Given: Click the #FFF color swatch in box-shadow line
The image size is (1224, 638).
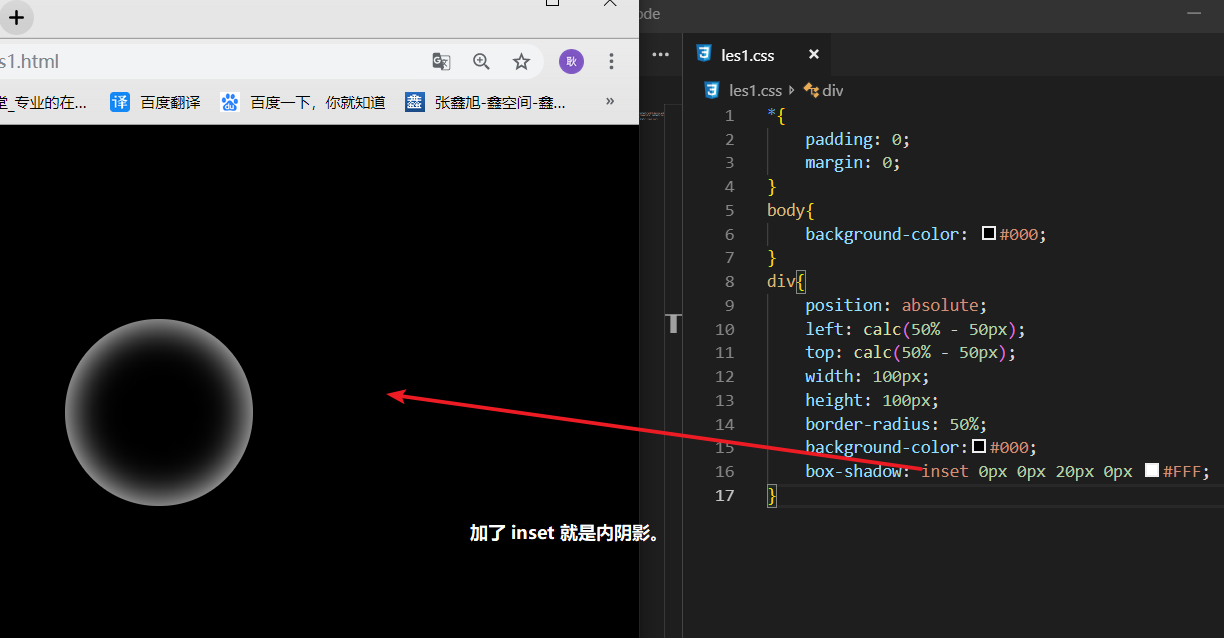Looking at the screenshot, I should click(1152, 470).
